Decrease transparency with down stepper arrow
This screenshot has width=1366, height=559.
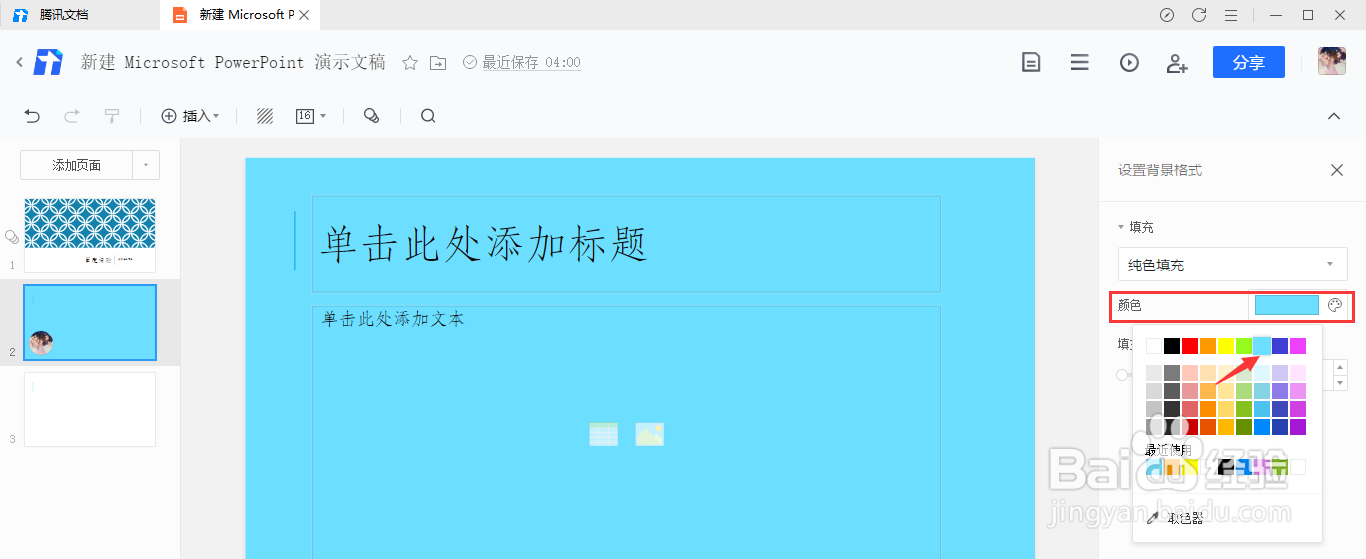(1341, 382)
